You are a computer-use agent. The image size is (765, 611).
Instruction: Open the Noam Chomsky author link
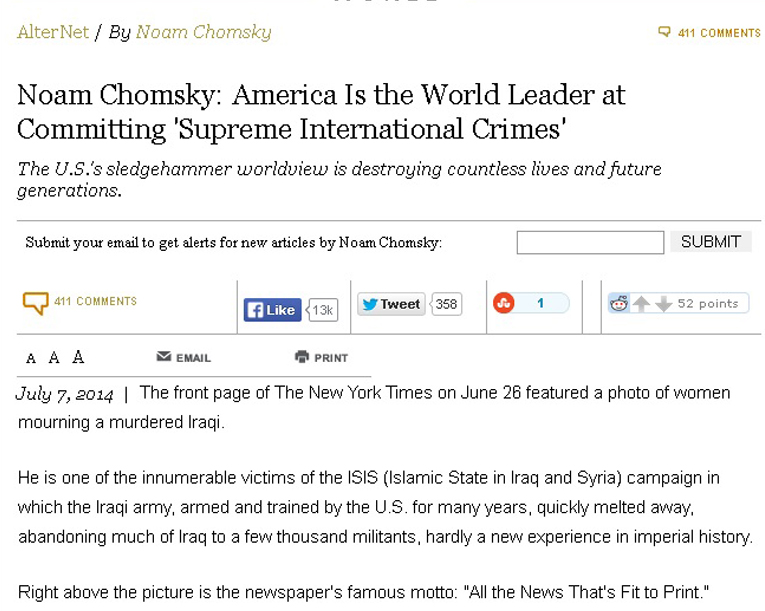pos(203,32)
